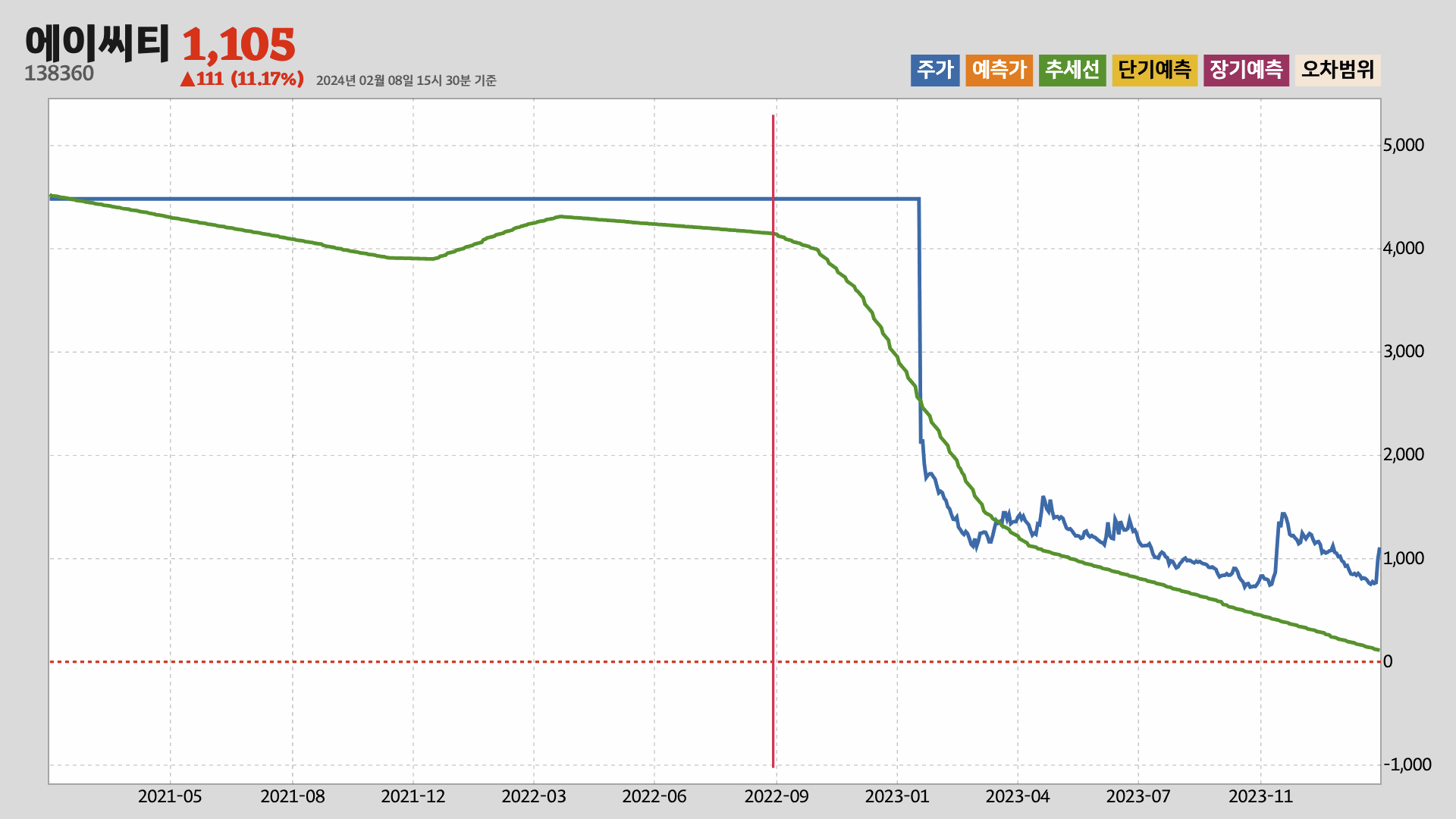The width and height of the screenshot is (1456, 819).
Task: Toggle the orange 예측가 legend item
Action: tap(999, 70)
